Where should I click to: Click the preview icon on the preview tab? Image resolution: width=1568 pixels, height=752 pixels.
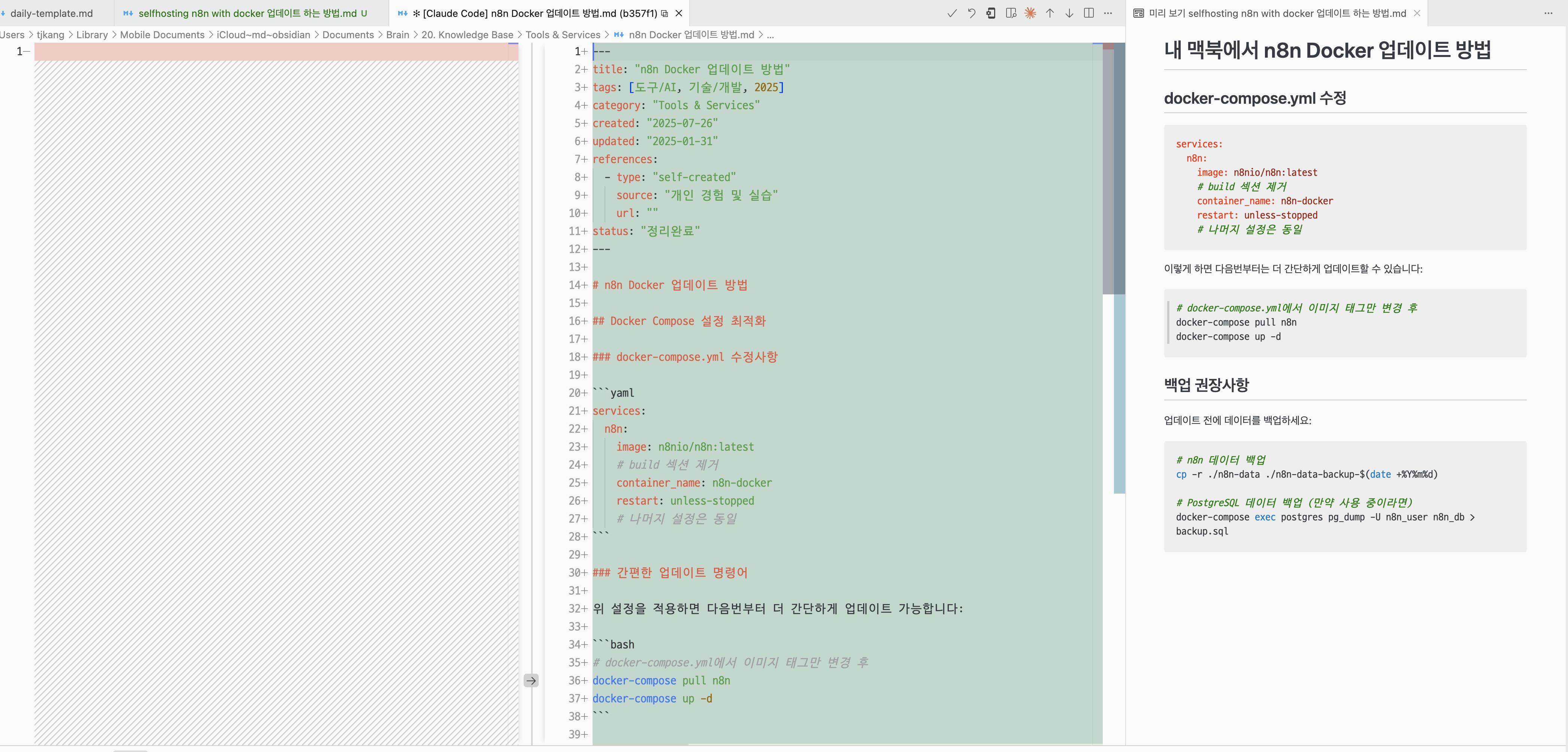(x=1138, y=13)
